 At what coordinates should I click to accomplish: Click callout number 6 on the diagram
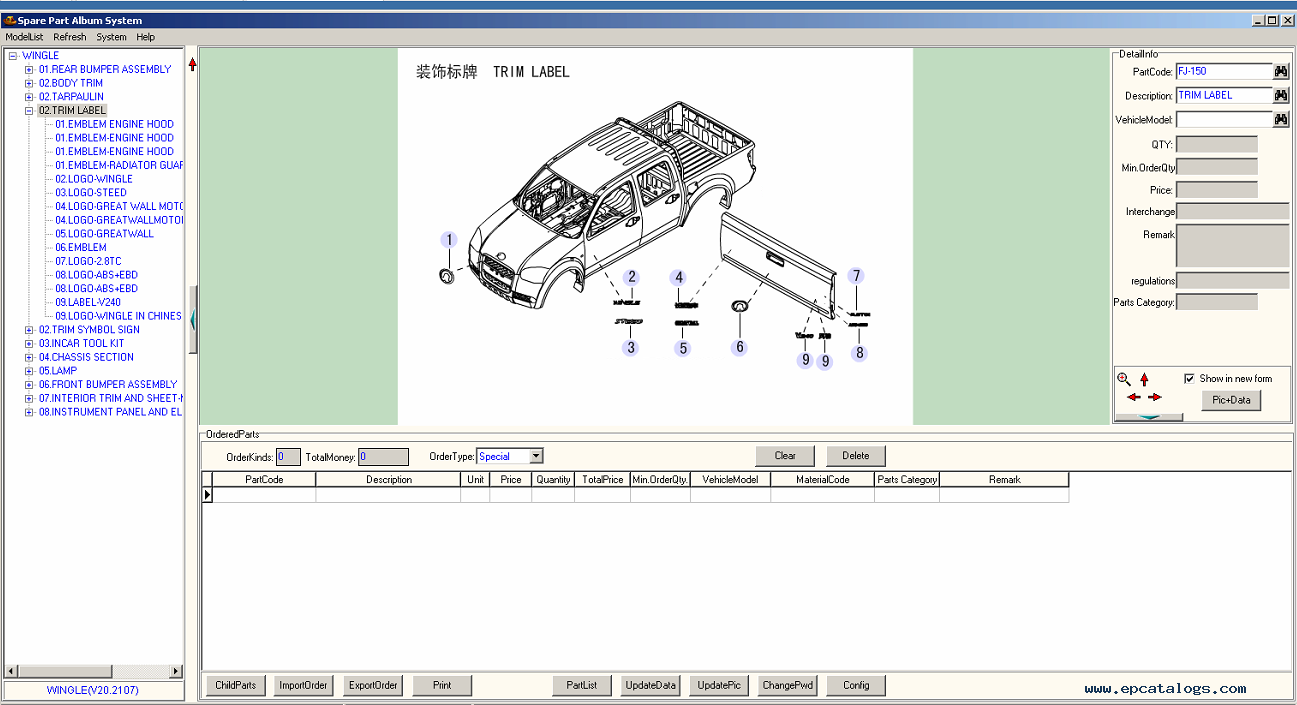pos(740,348)
